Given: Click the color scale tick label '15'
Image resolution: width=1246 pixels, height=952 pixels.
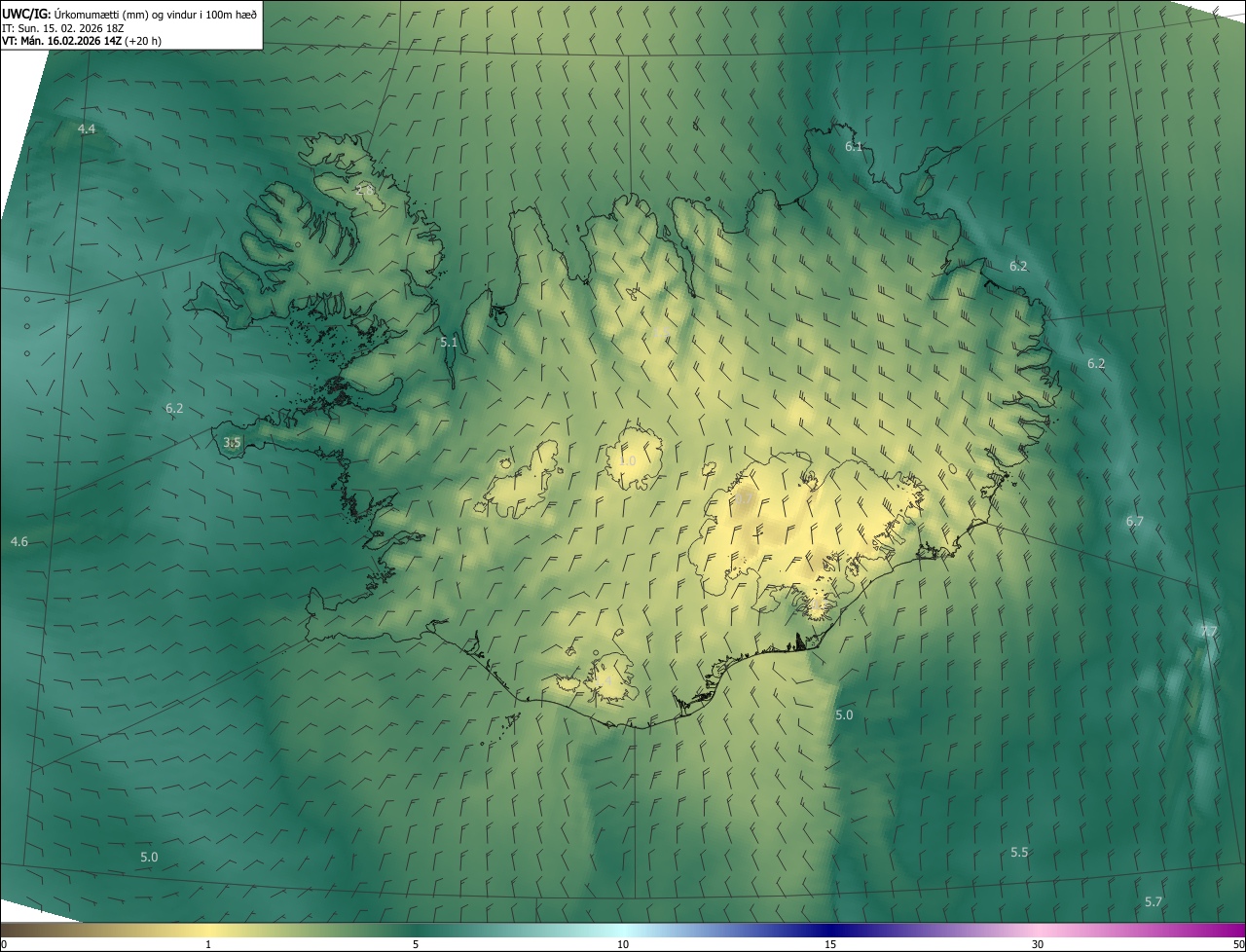Looking at the screenshot, I should click(x=830, y=945).
